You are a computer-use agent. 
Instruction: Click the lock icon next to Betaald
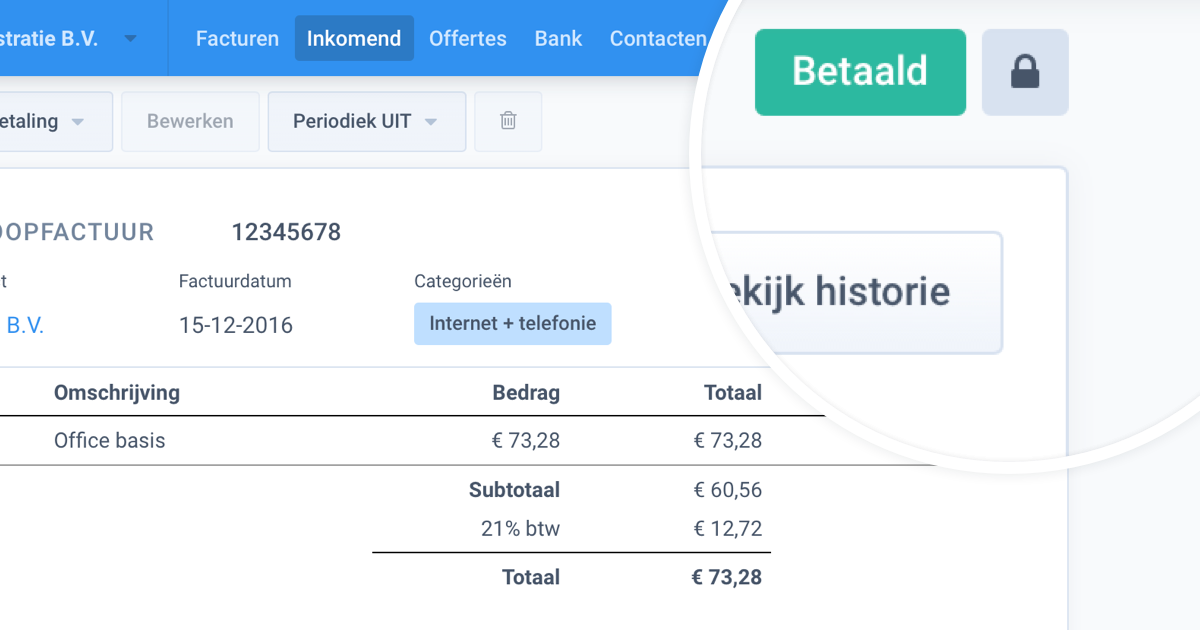pyautogui.click(x=1025, y=71)
